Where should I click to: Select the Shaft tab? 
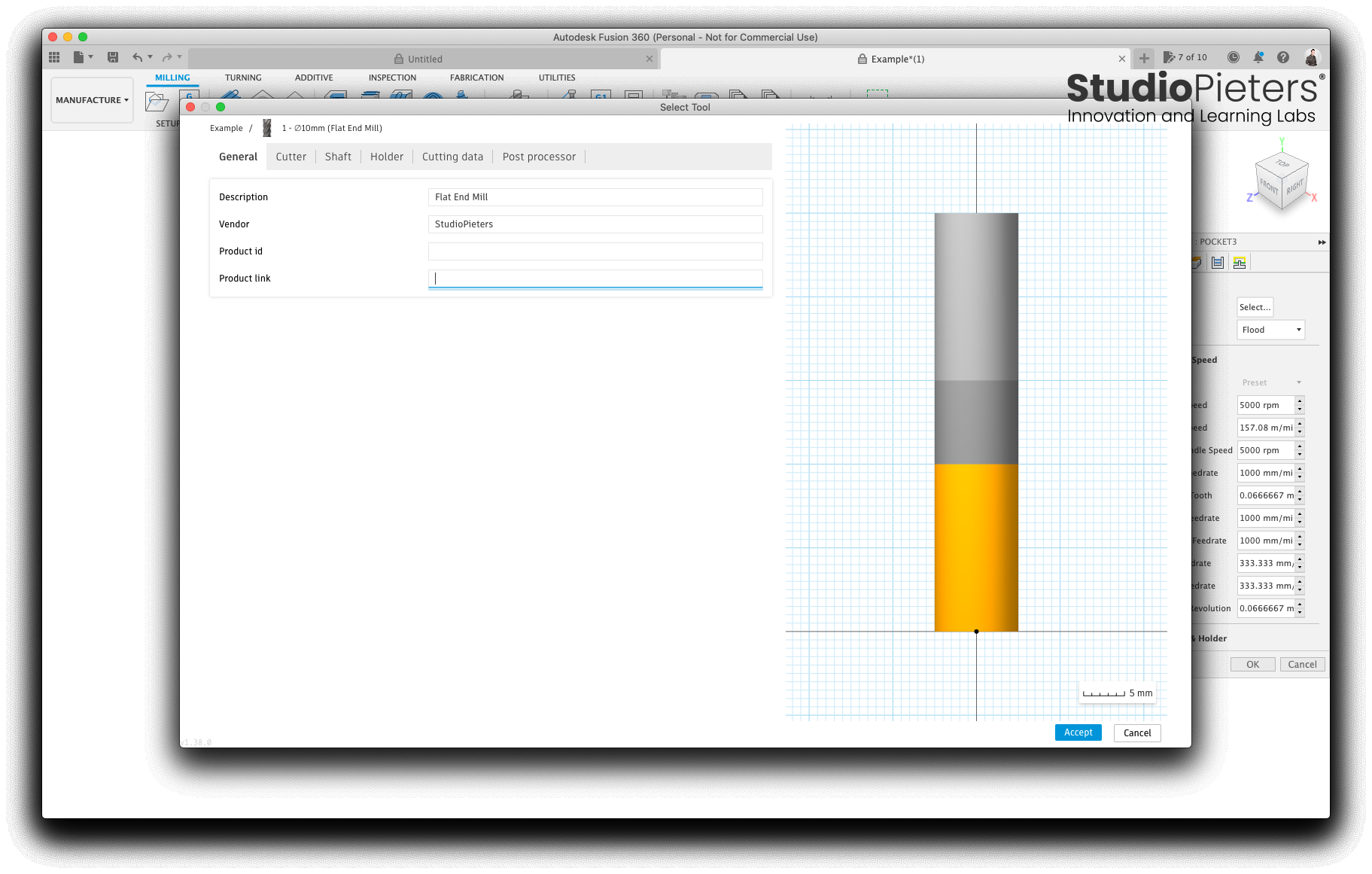338,157
